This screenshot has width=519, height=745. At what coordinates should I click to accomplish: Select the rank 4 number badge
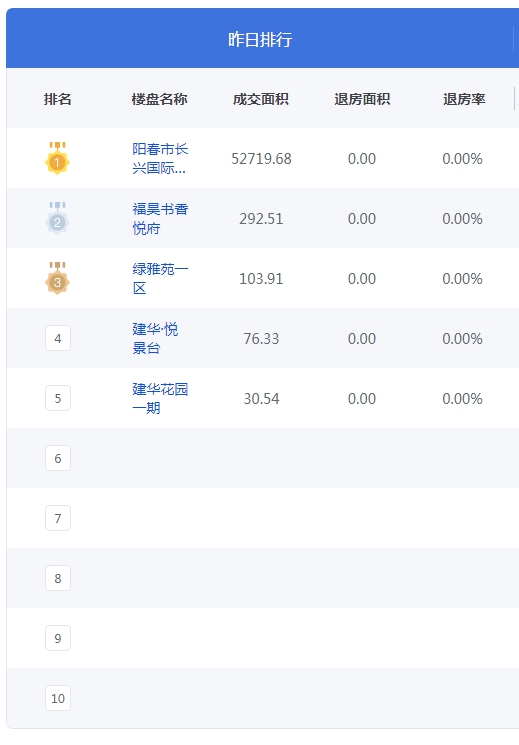point(58,338)
